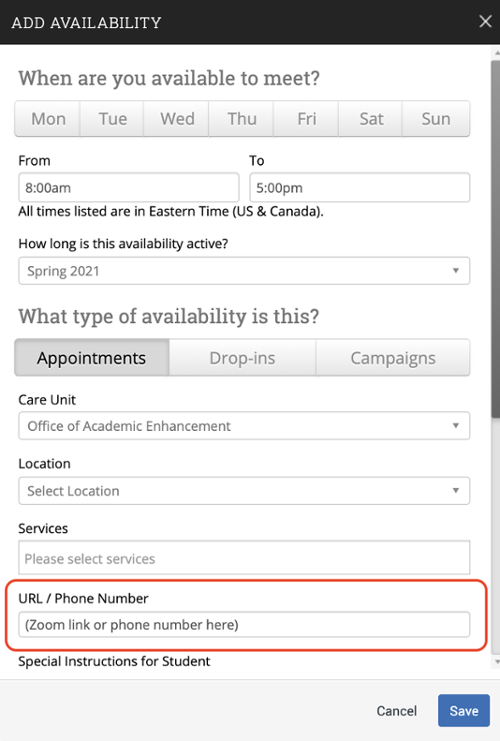Click the From time field
The height and width of the screenshot is (741, 500).
(129, 188)
